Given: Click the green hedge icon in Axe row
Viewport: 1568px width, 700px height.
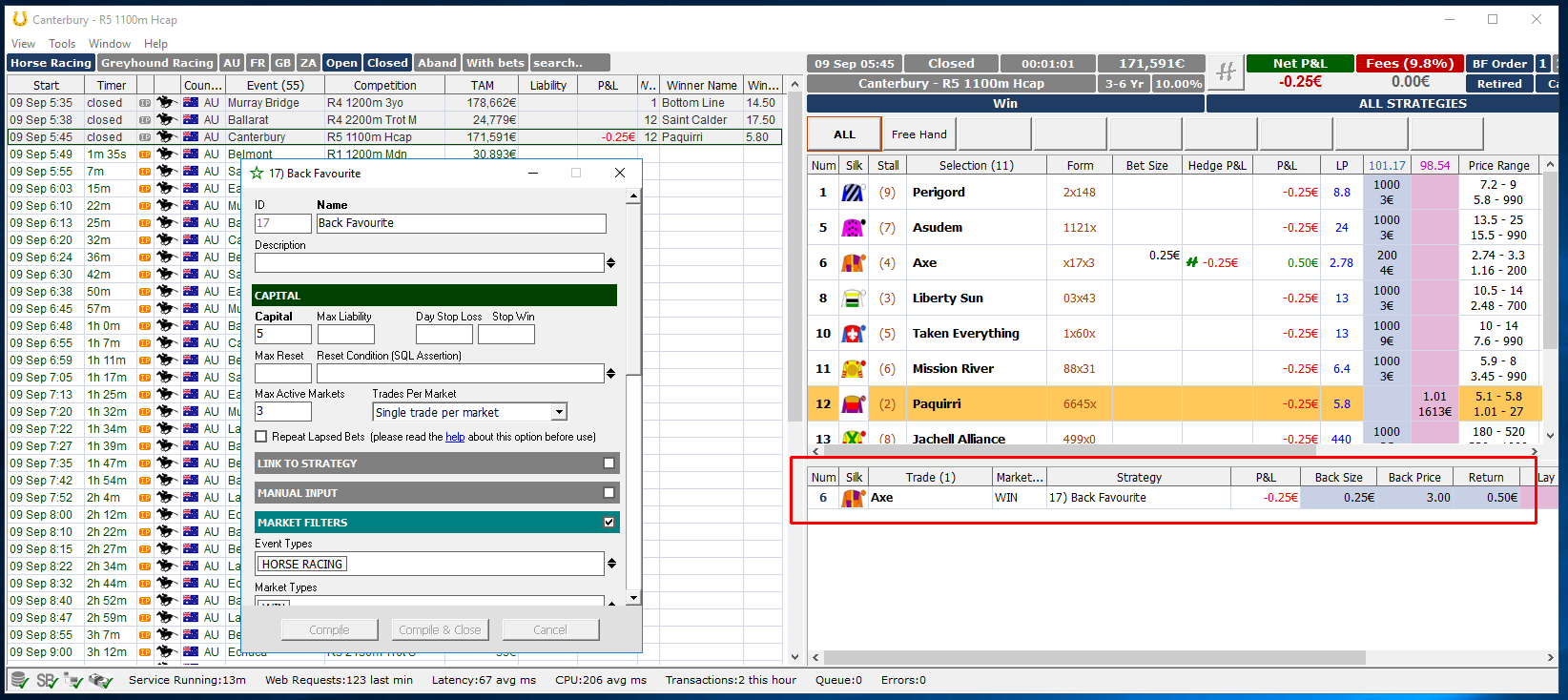Looking at the screenshot, I should tap(1192, 262).
